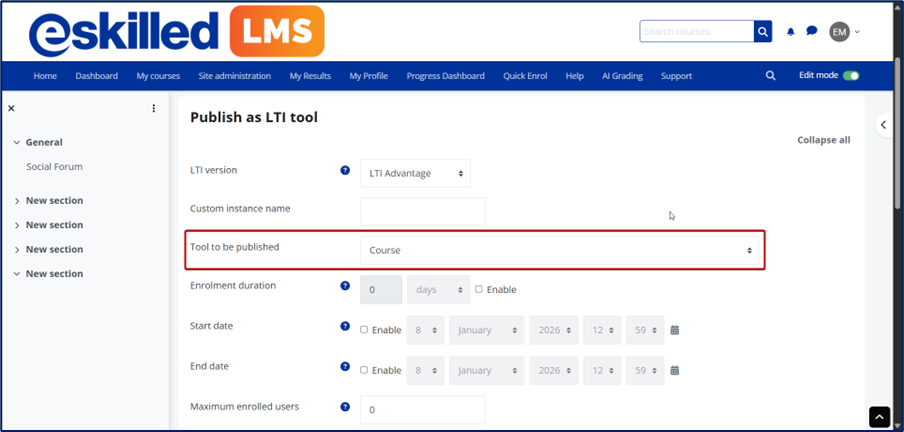
Task: Click the navbar search magnifier icon
Action: click(x=770, y=75)
